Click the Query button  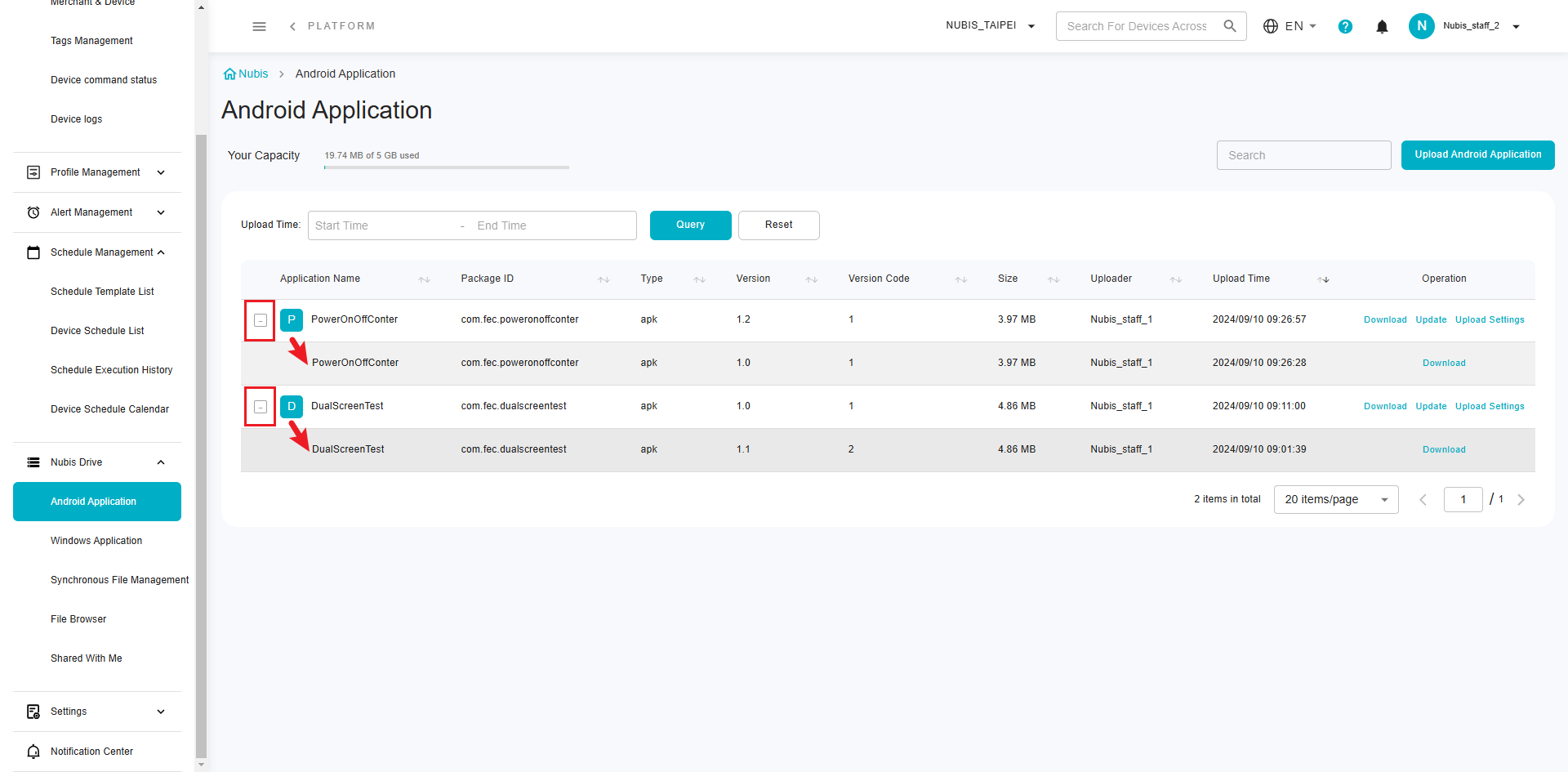tap(691, 225)
